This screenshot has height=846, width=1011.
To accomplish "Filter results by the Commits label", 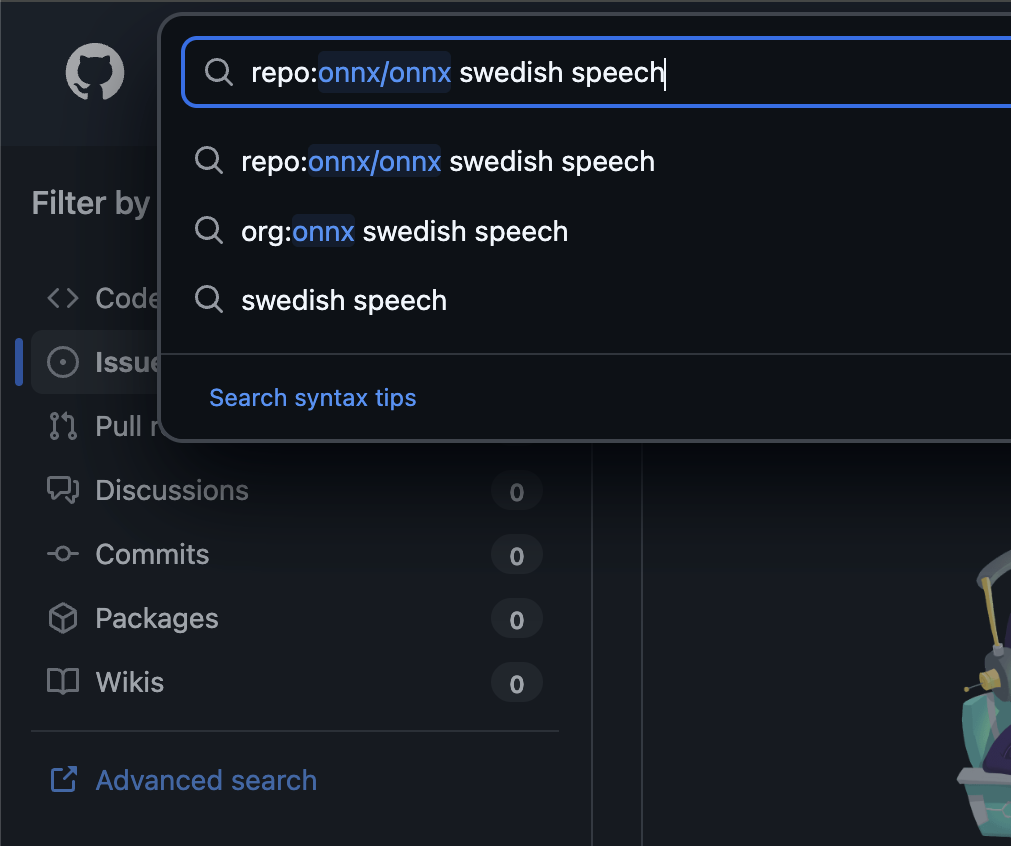I will pyautogui.click(x=152, y=555).
